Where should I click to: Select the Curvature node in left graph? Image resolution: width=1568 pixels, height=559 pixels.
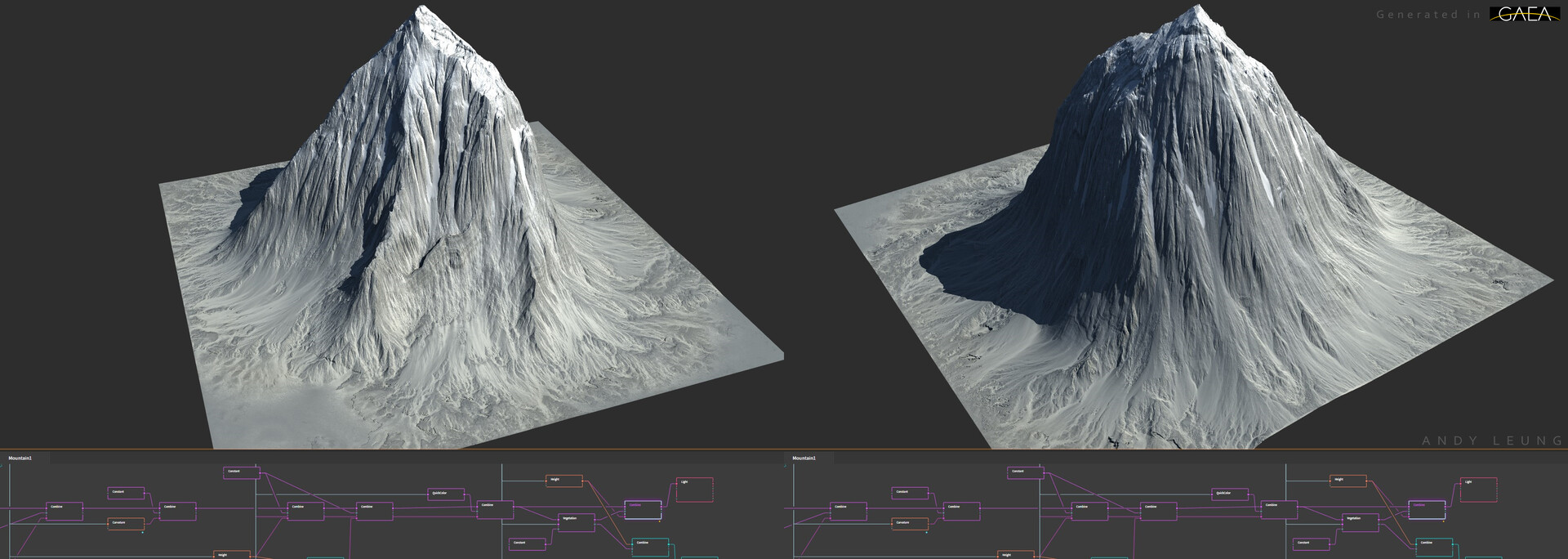(126, 523)
